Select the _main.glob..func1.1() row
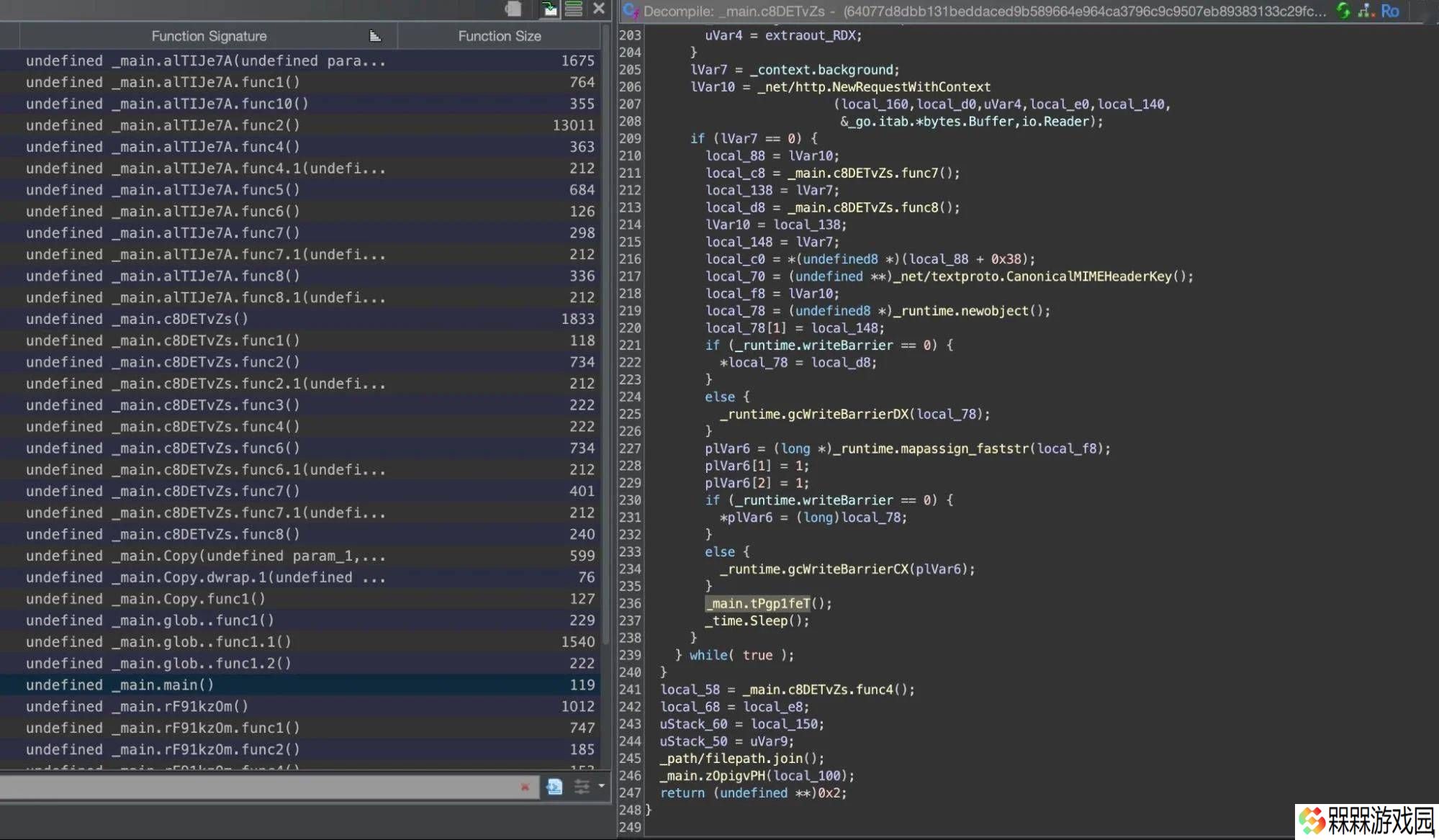 point(300,641)
